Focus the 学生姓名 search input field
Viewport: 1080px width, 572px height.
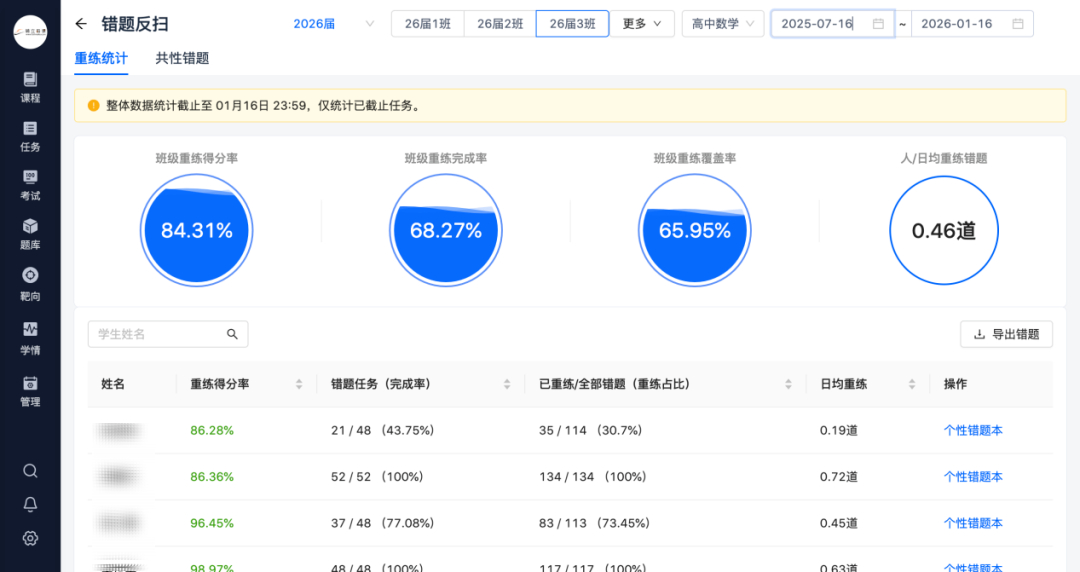coord(168,334)
